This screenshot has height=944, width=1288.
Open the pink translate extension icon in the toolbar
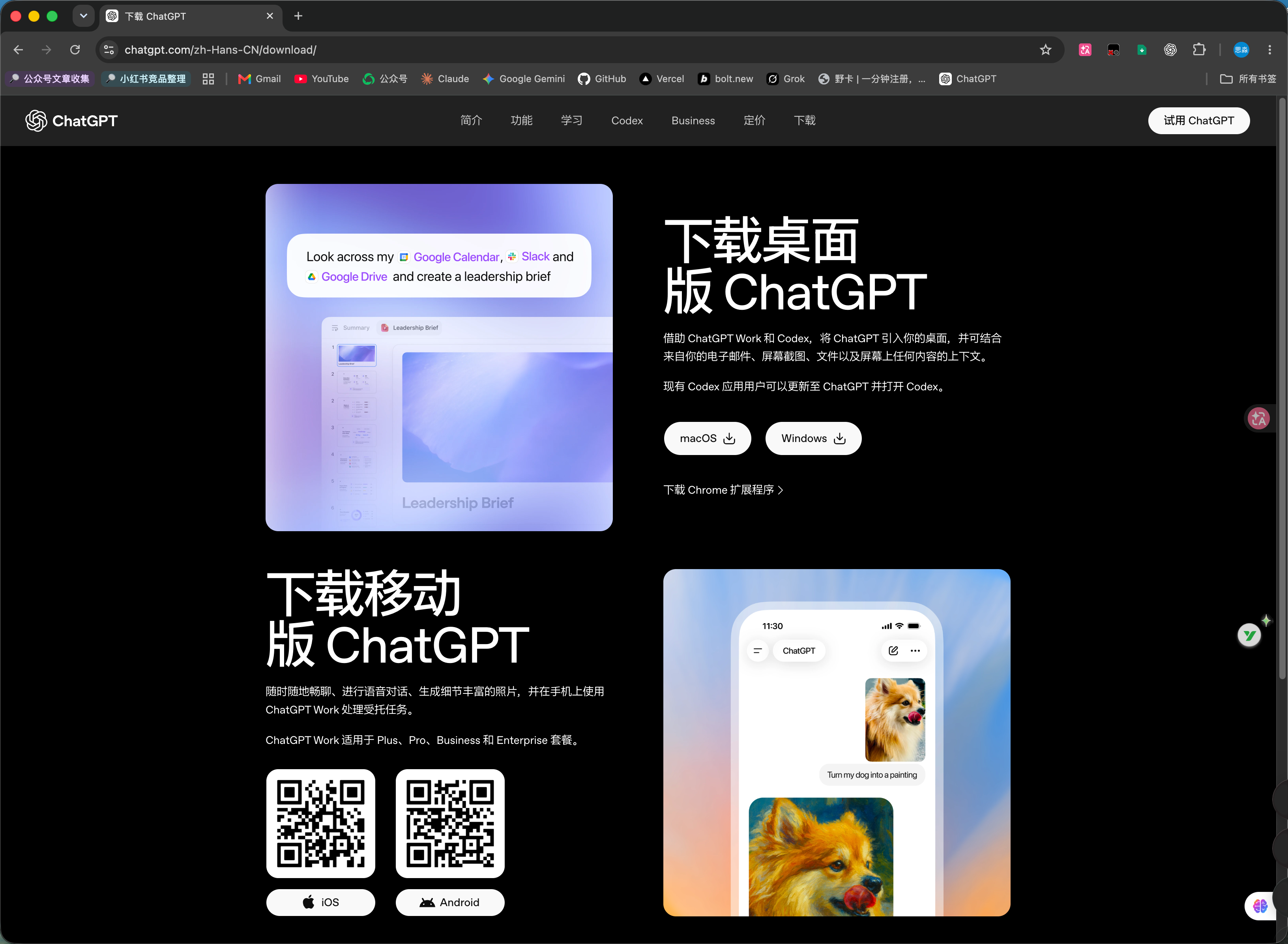1084,50
